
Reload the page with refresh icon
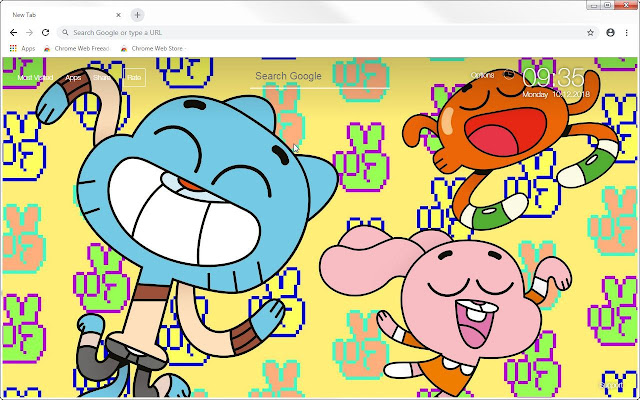45,33
